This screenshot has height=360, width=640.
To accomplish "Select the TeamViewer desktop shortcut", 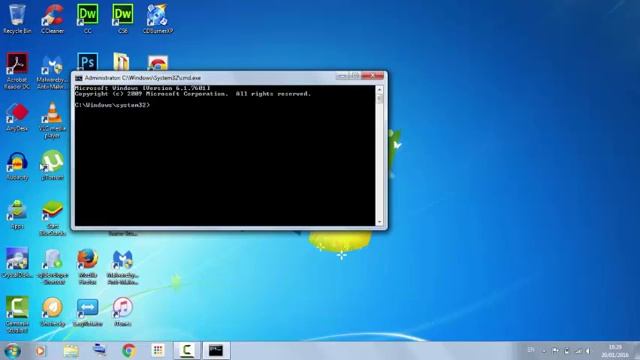I will click(x=87, y=312).
